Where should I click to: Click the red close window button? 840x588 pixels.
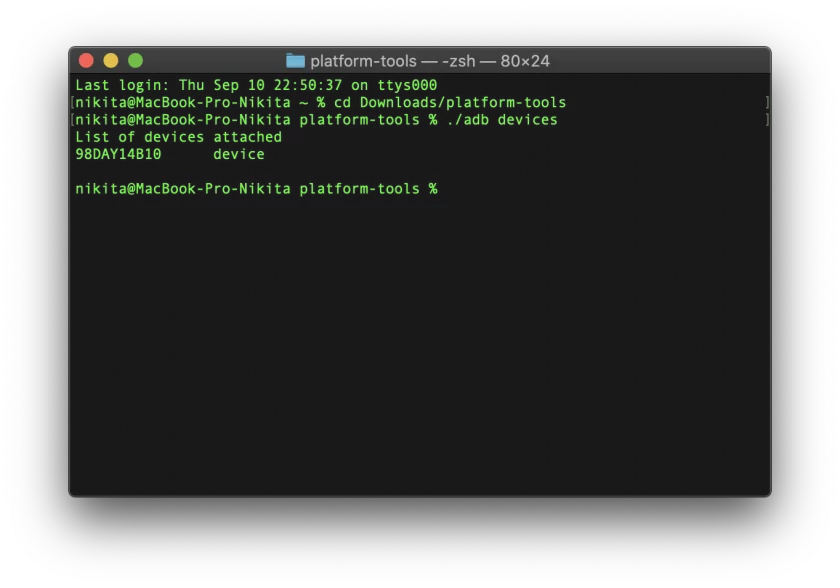click(86, 61)
